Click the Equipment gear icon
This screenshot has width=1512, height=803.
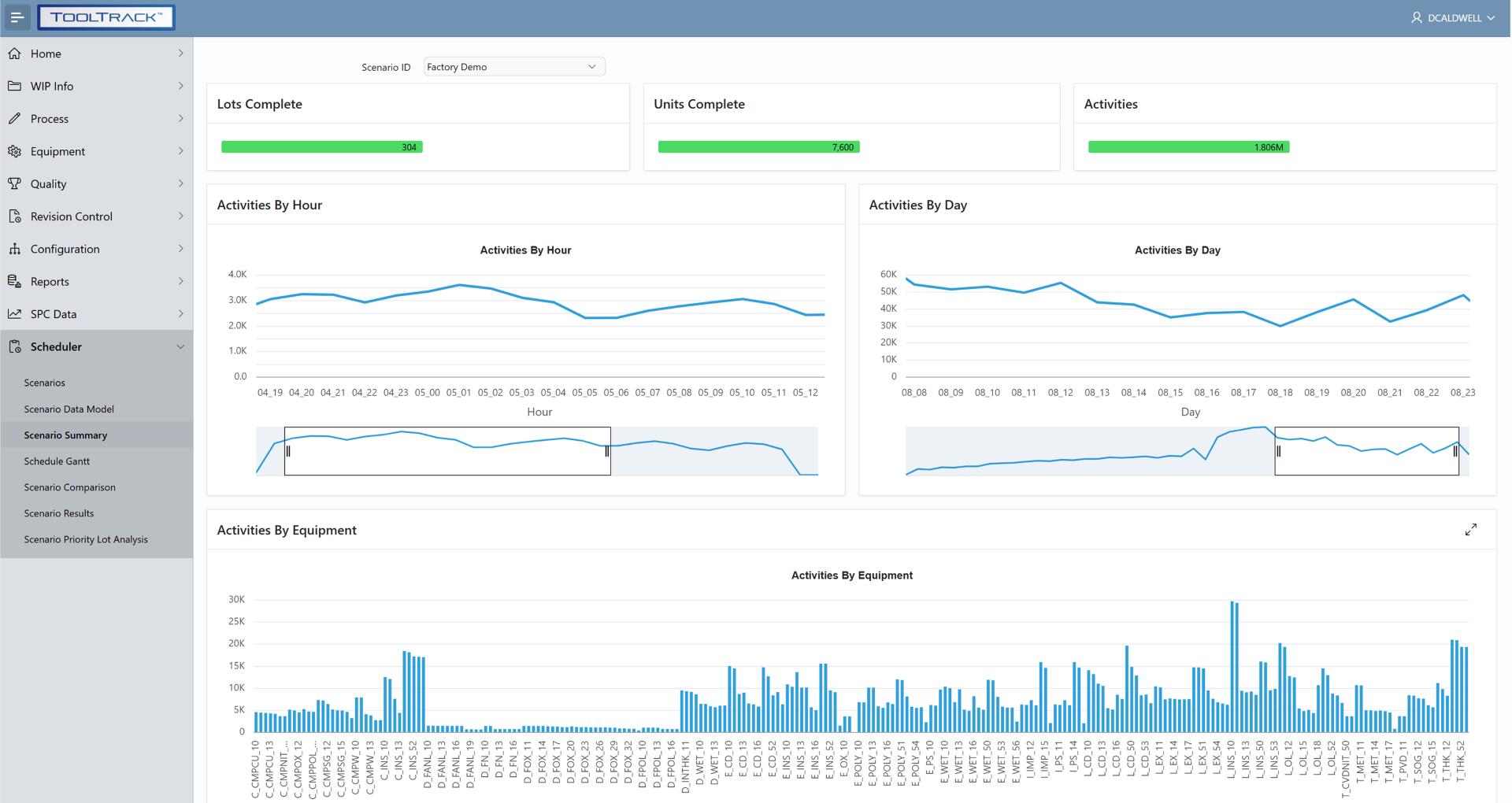[x=14, y=151]
